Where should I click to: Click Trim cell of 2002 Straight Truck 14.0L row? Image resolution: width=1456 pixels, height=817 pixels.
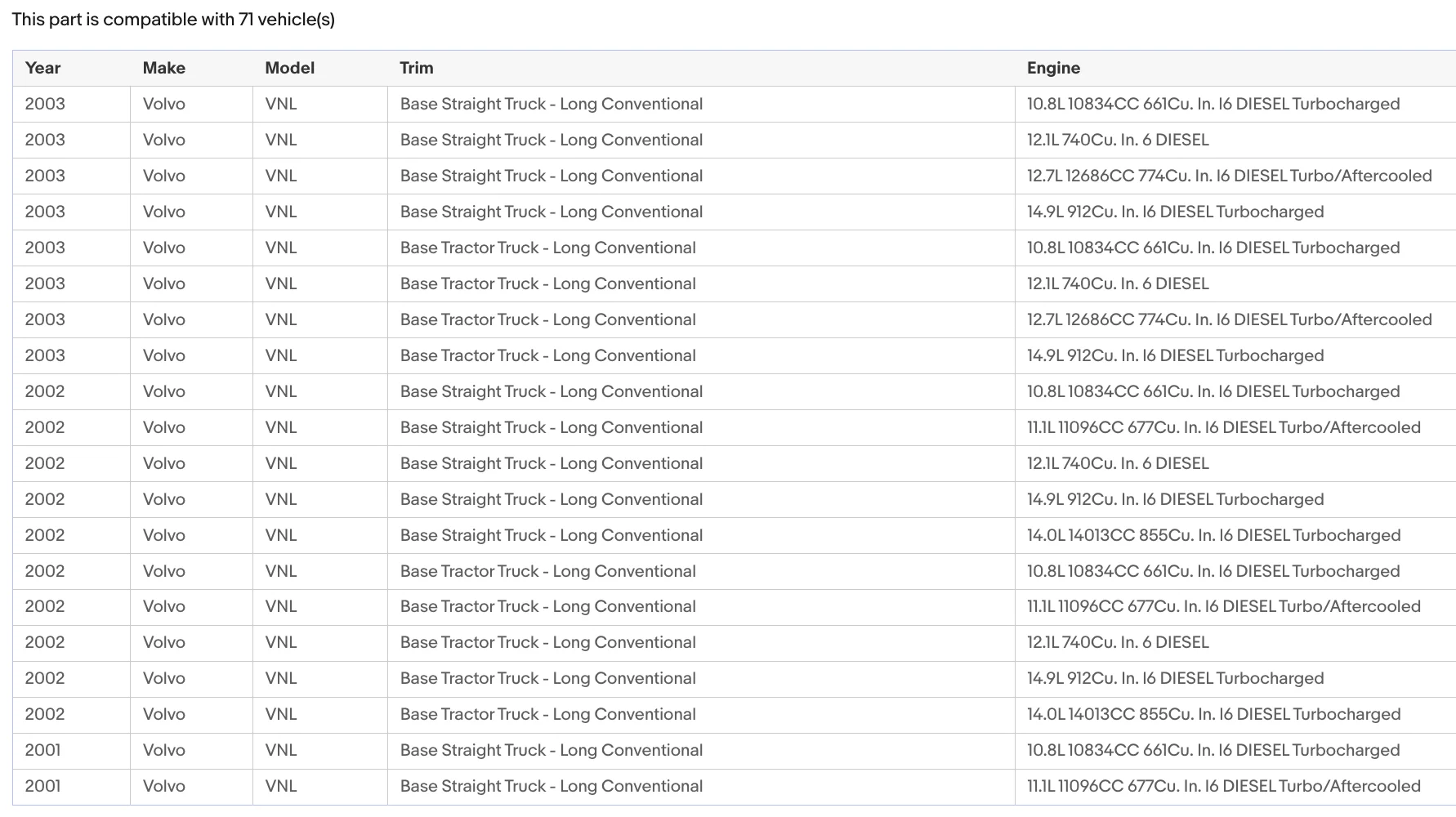click(701, 535)
